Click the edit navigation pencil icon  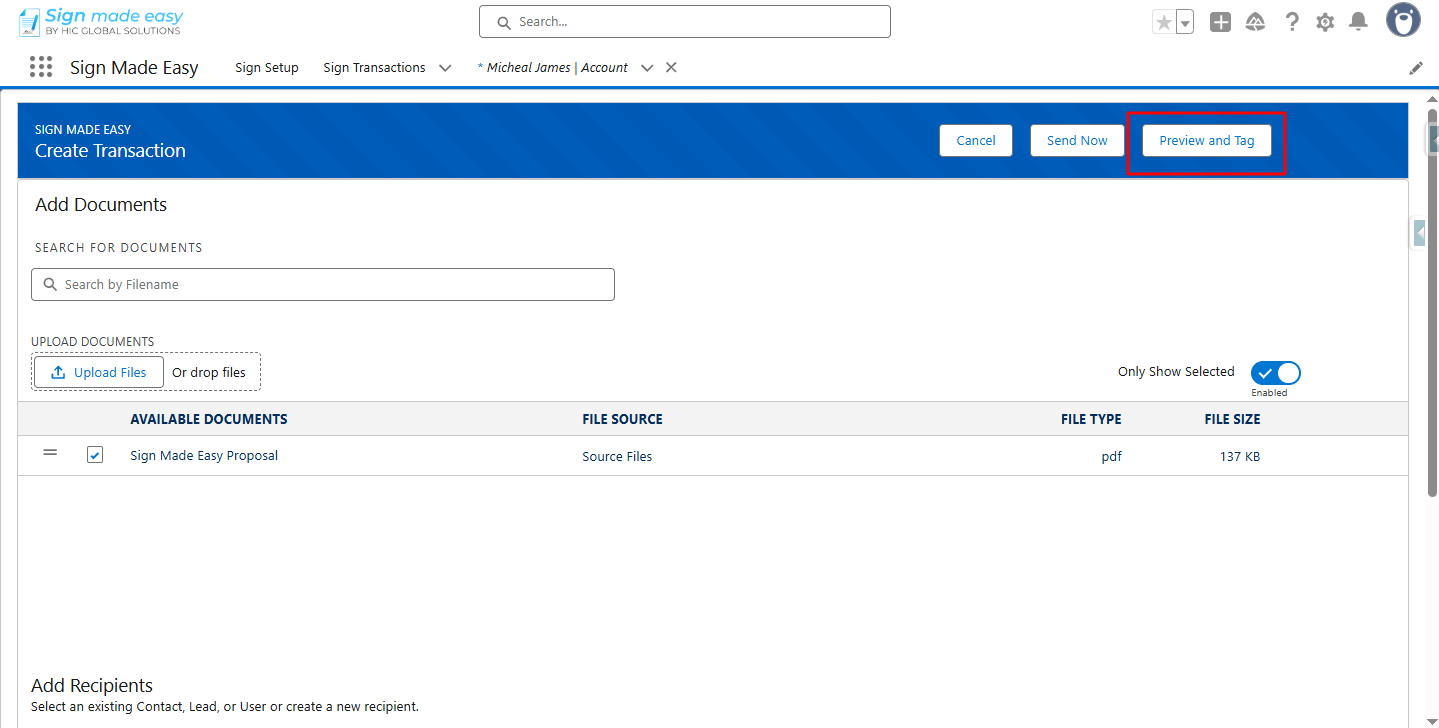pos(1416,68)
